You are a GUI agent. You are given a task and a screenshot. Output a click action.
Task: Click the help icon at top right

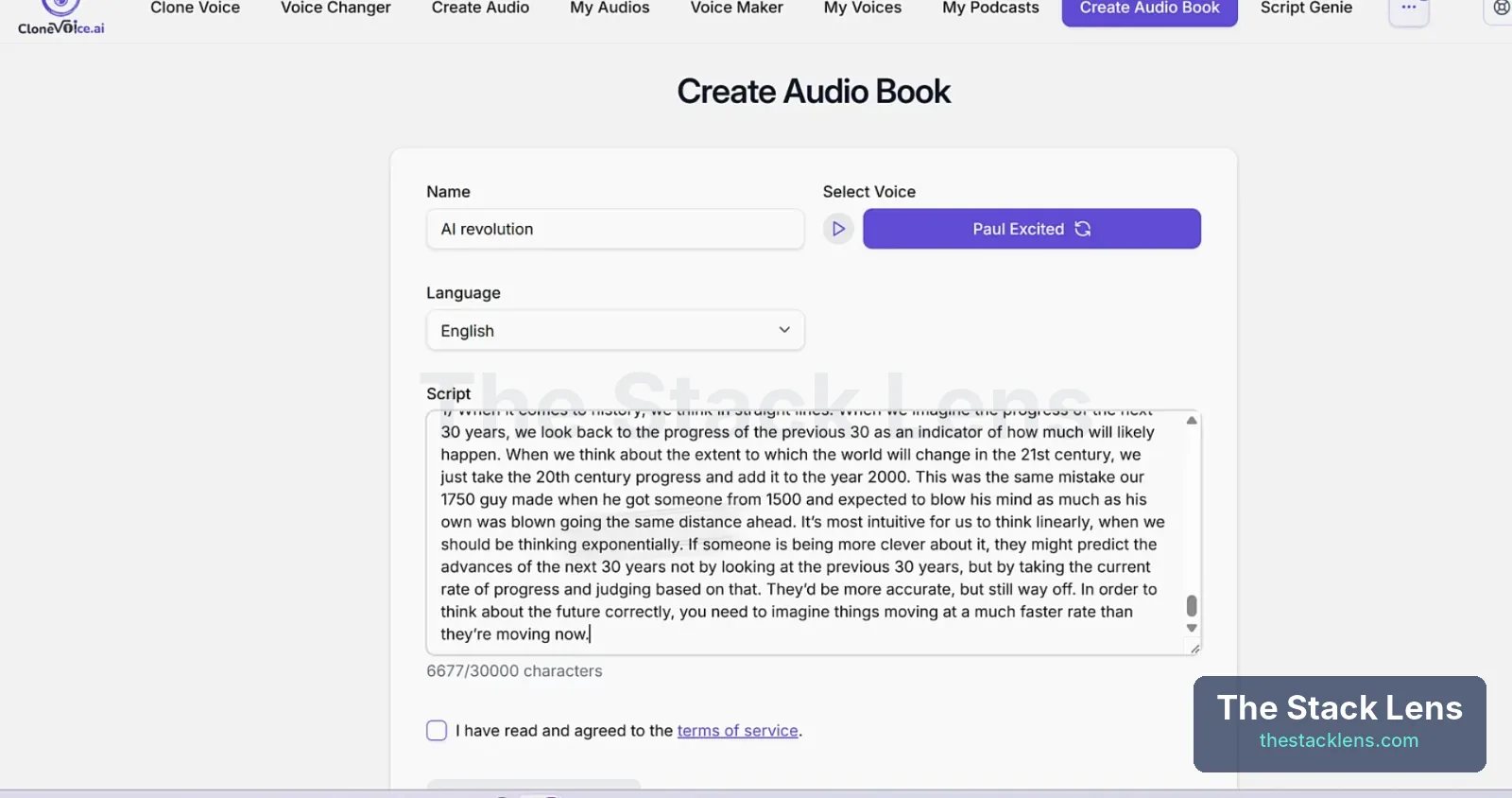(x=1501, y=9)
